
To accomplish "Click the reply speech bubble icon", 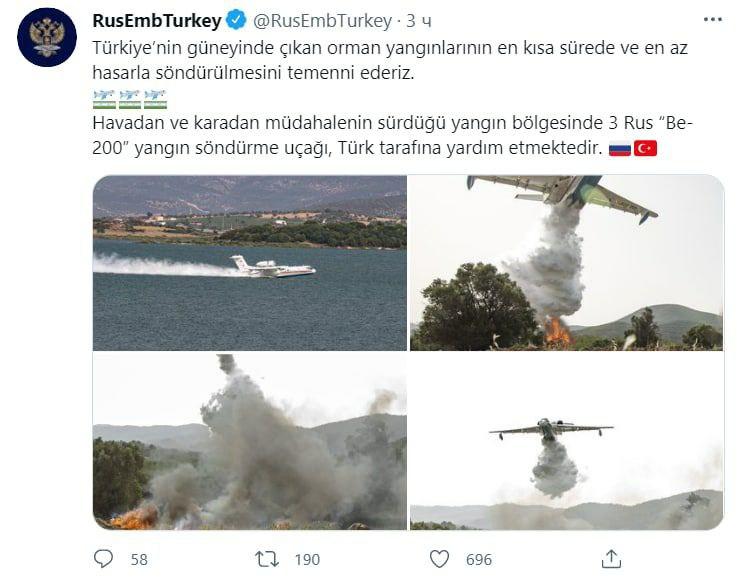I will tap(103, 559).
